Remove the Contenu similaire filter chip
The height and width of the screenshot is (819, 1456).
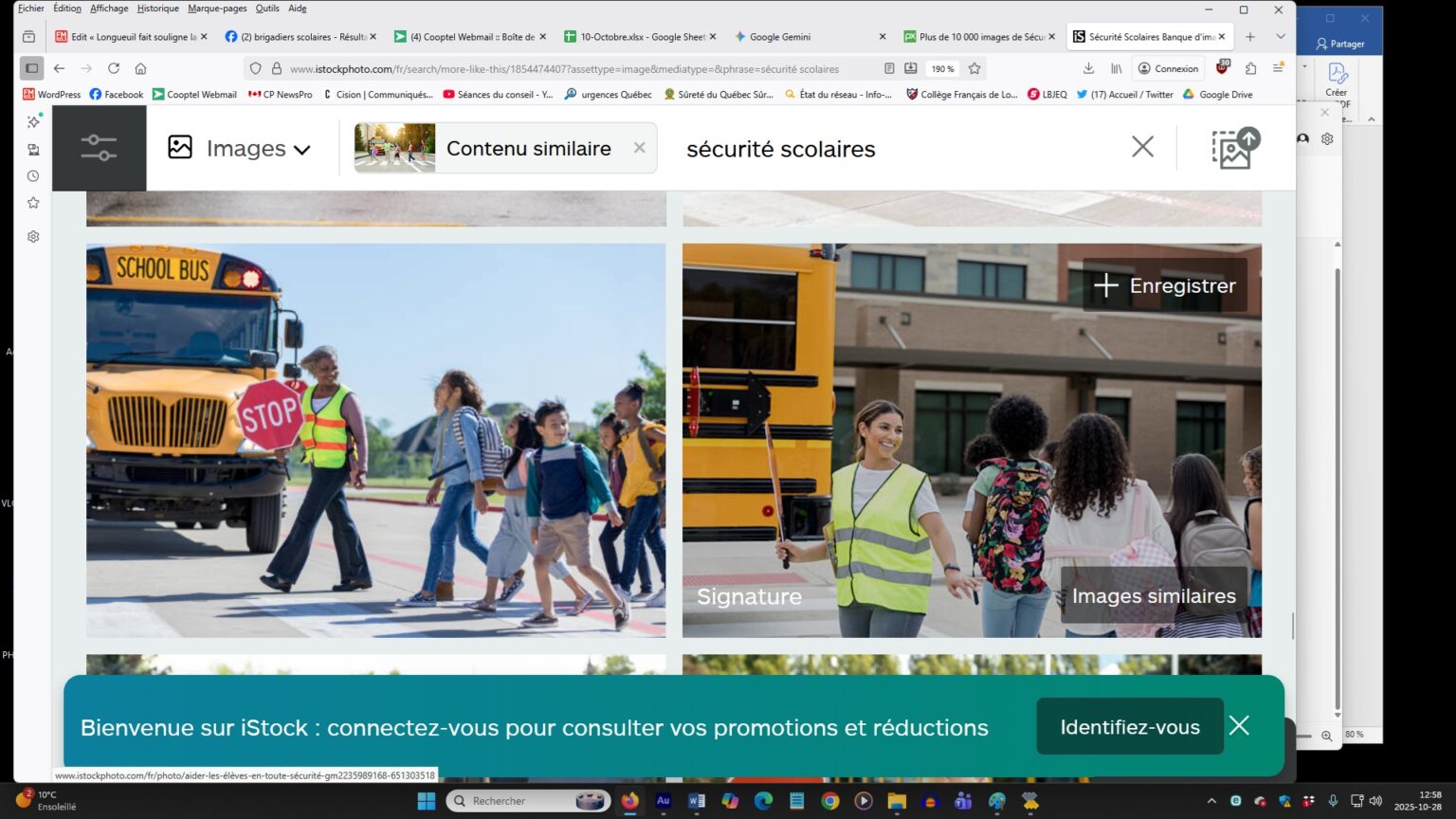(x=639, y=148)
